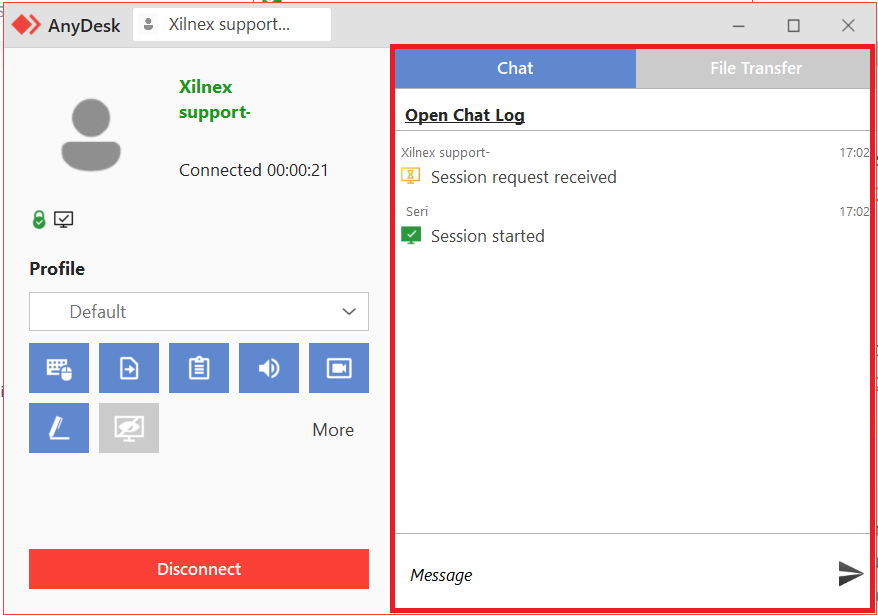Click the AnyDesk logo

pyautogui.click(x=26, y=25)
